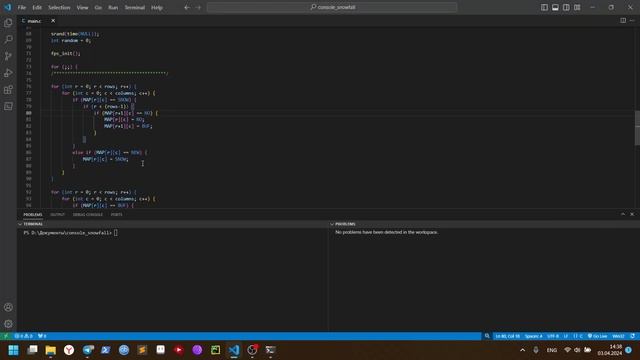The width and height of the screenshot is (640, 360).
Task: Open the Run menu
Action: (113, 7)
